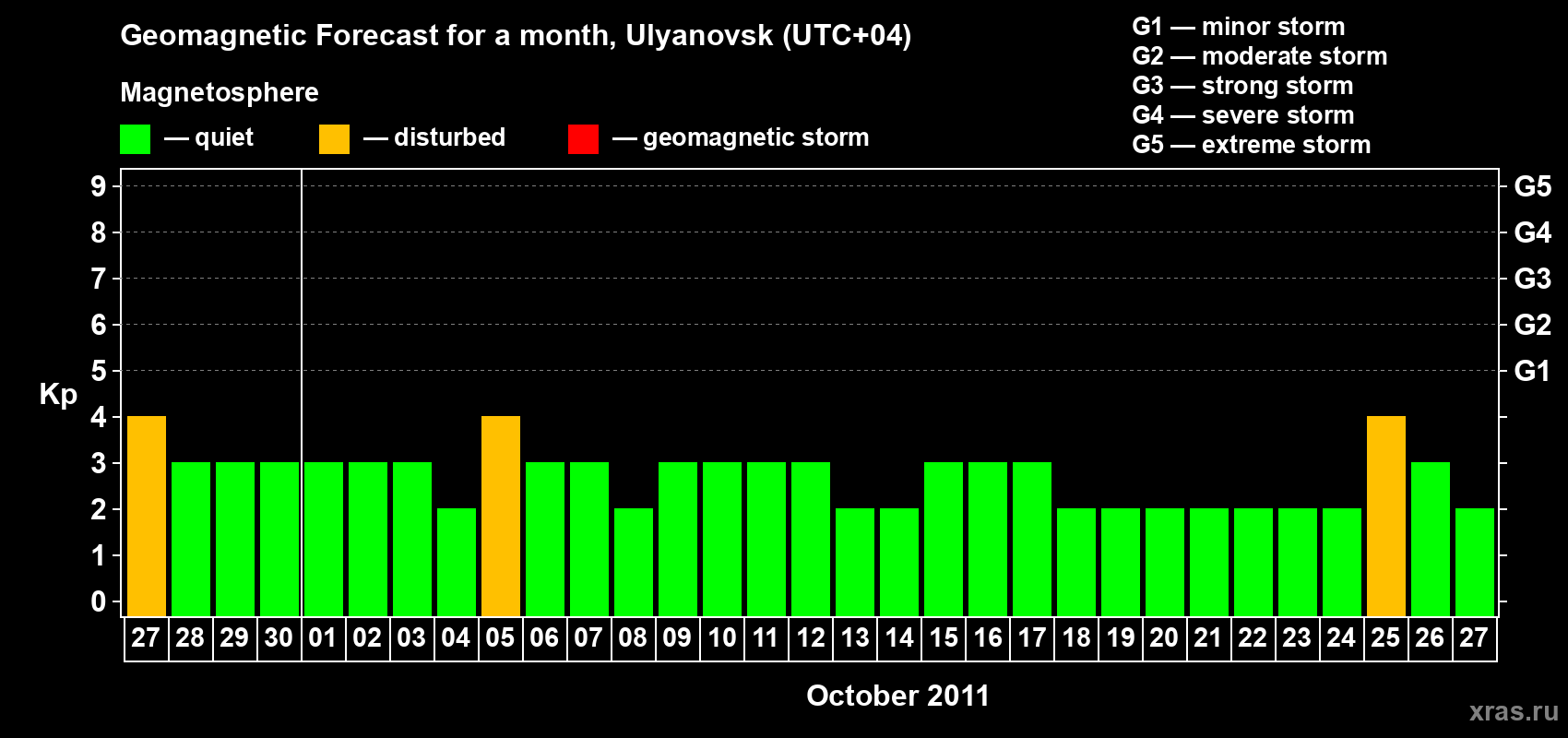The height and width of the screenshot is (738, 1568).
Task: Click the quiet legend text
Action: coord(224,138)
